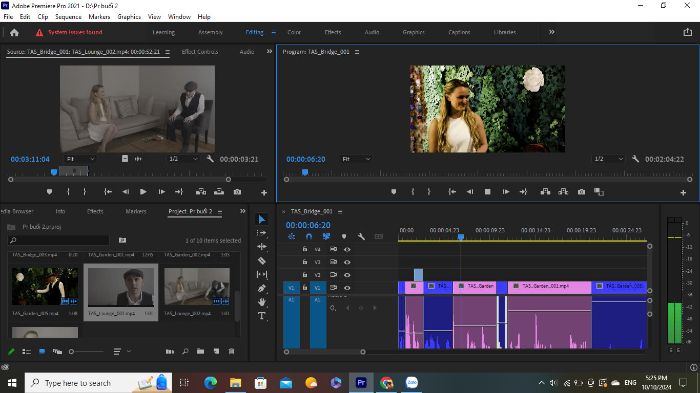Play the Source monitor clip

(143, 192)
